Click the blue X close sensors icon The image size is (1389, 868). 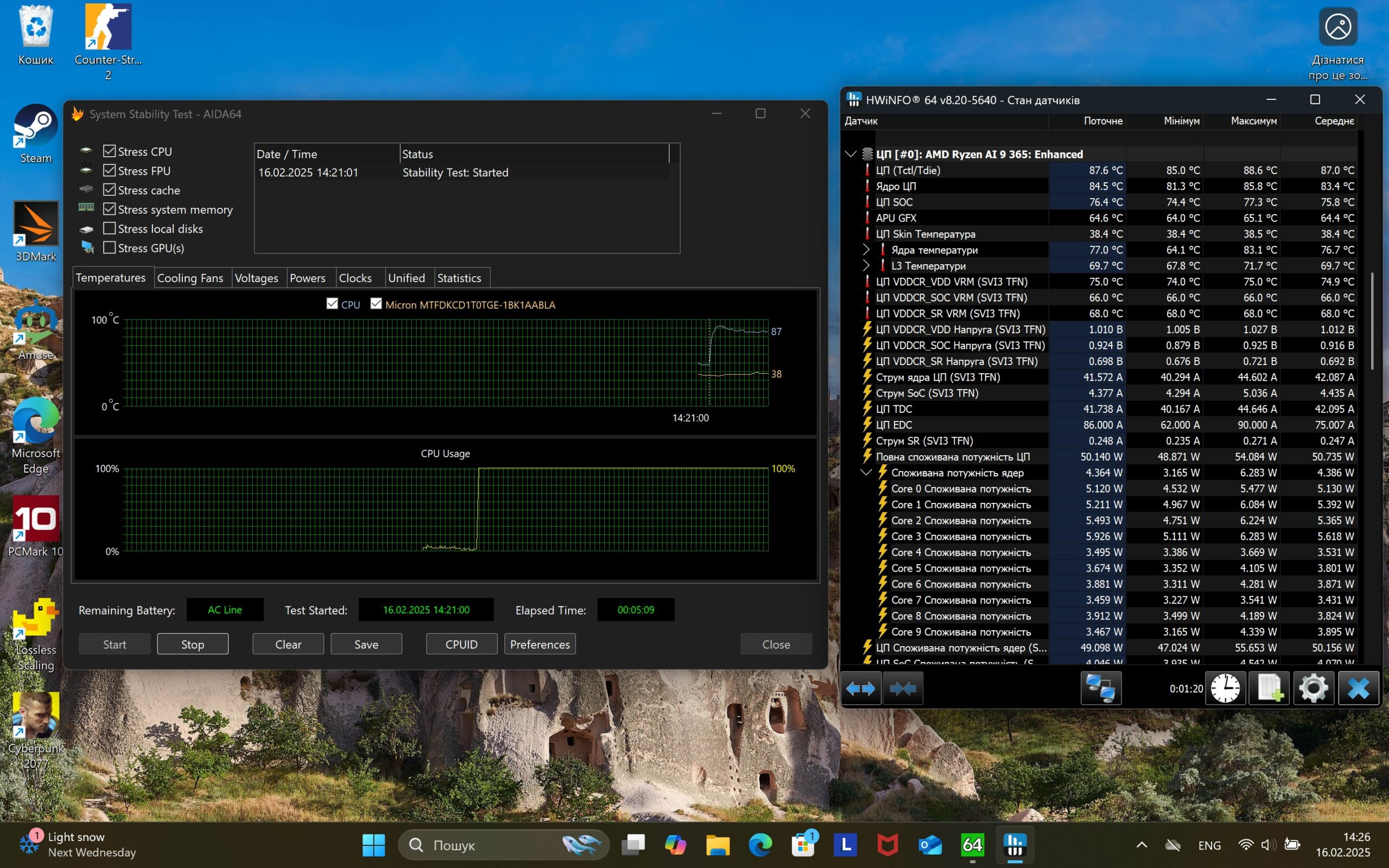click(x=1358, y=688)
